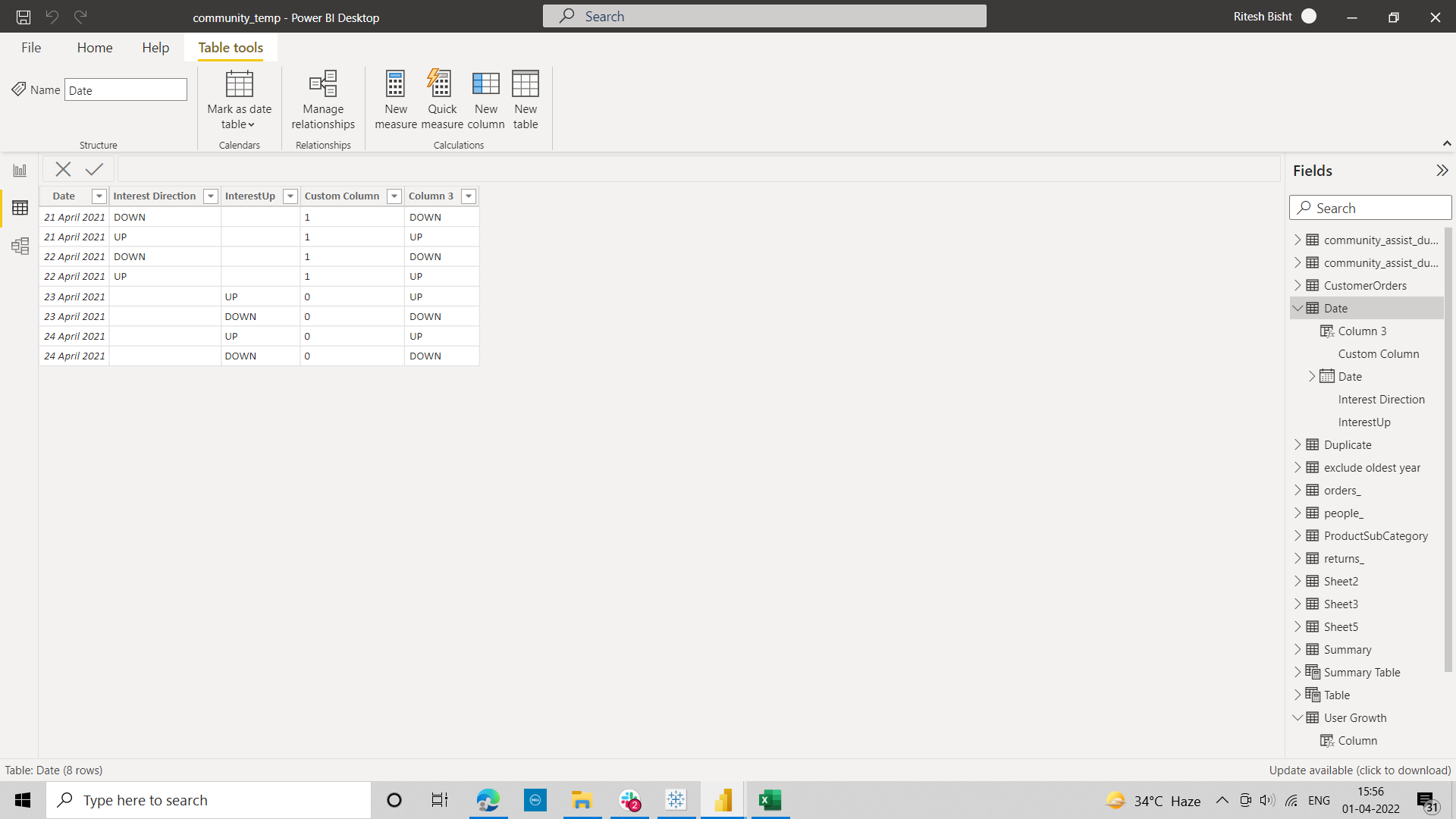Click the formula bar input area
The width and height of the screenshot is (1456, 819).
point(698,169)
